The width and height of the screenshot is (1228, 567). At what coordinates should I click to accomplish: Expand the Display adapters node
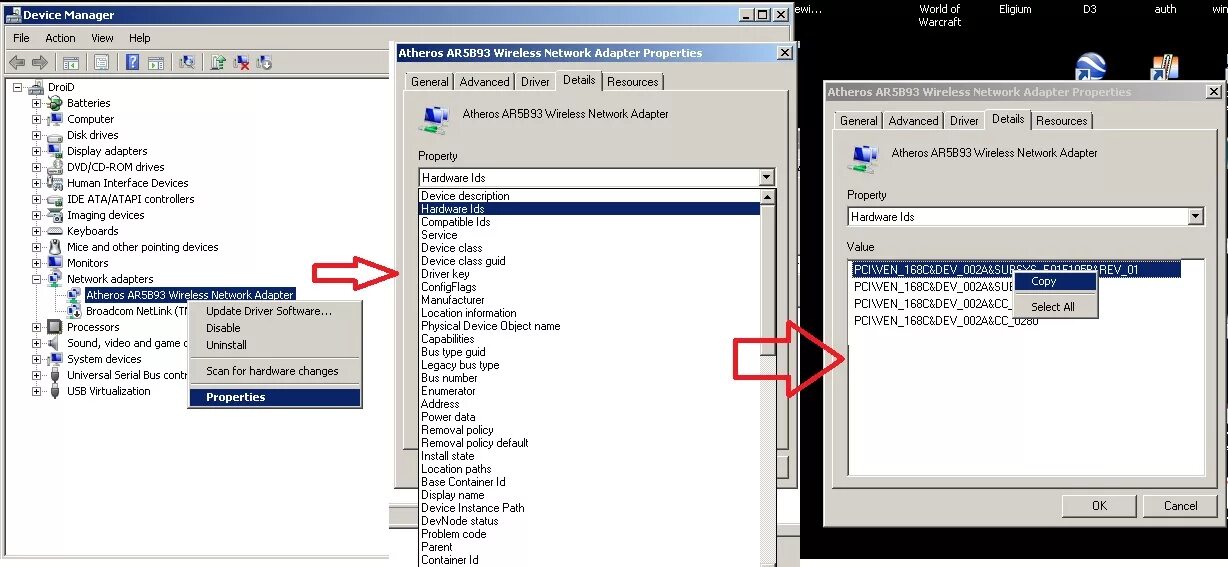(x=37, y=151)
